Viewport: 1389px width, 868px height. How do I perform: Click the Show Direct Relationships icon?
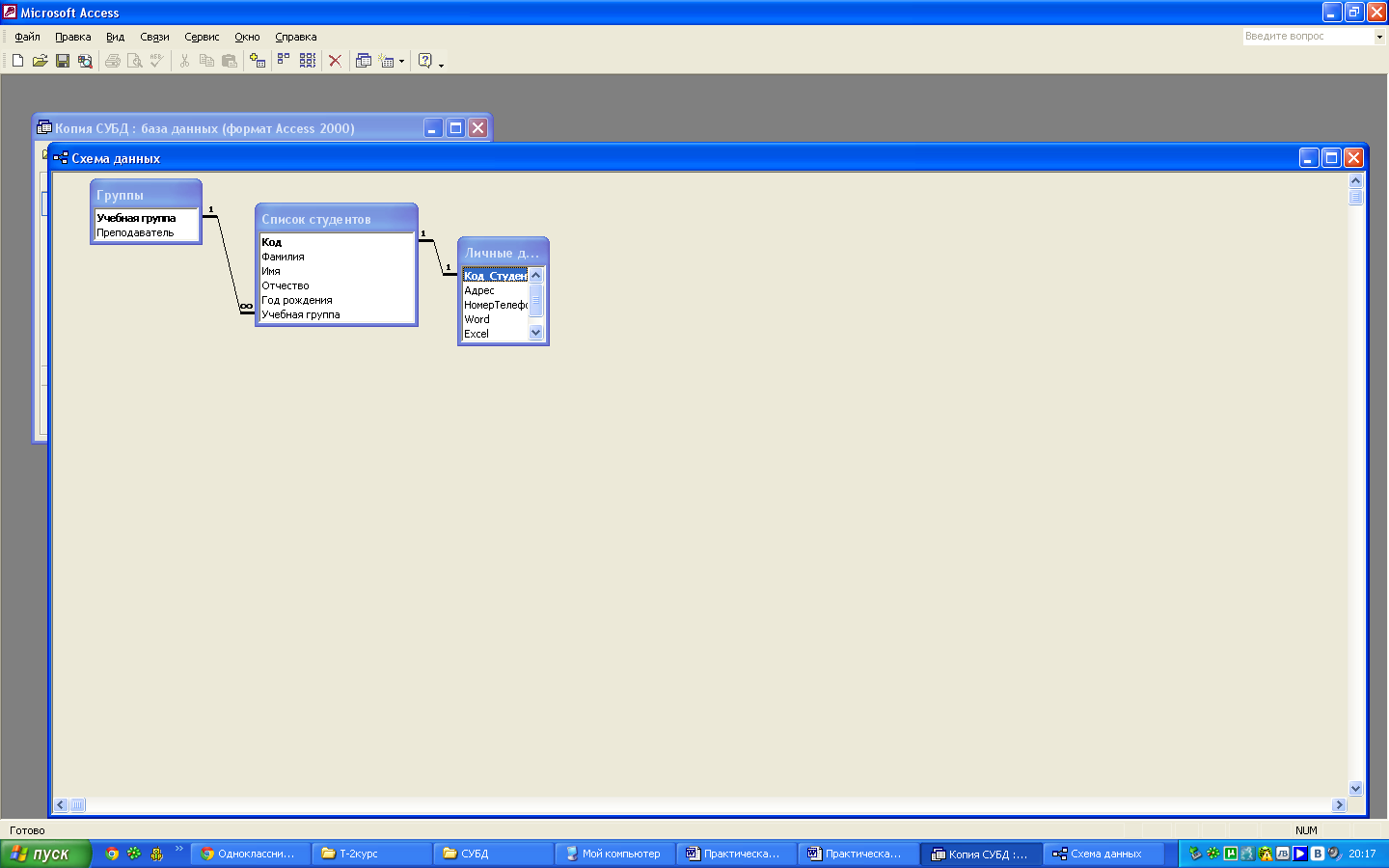point(285,61)
